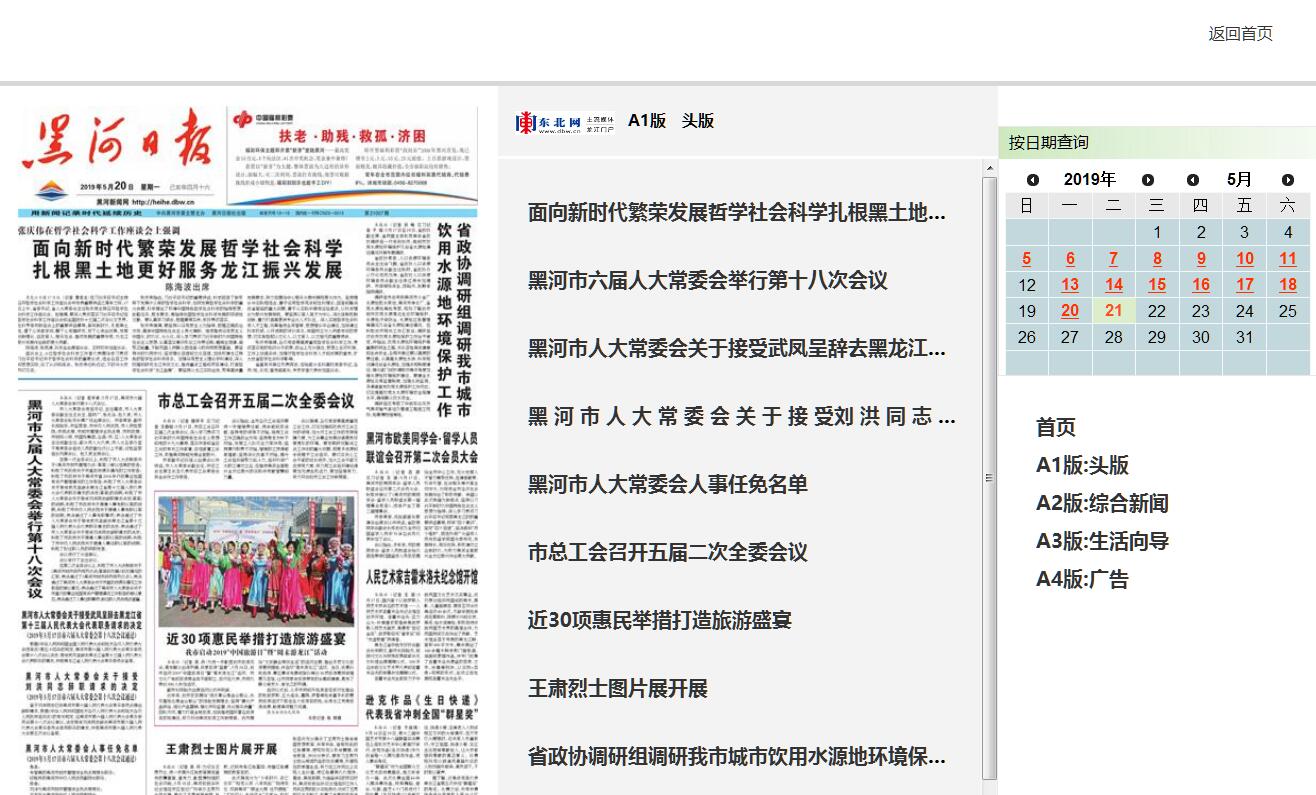Image resolution: width=1316 pixels, height=795 pixels.
Task: Open A4版:广告 page
Action: [x=1082, y=579]
